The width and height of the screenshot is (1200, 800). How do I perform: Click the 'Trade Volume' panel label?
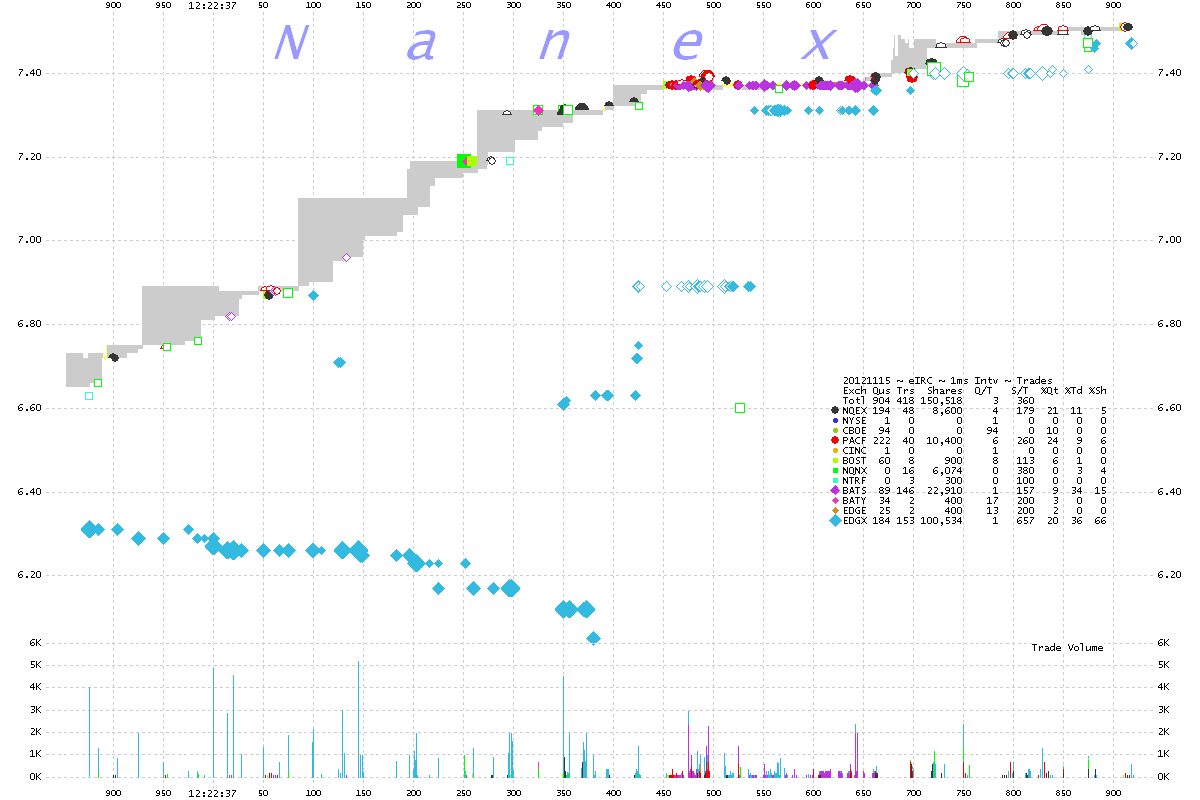tap(1067, 648)
